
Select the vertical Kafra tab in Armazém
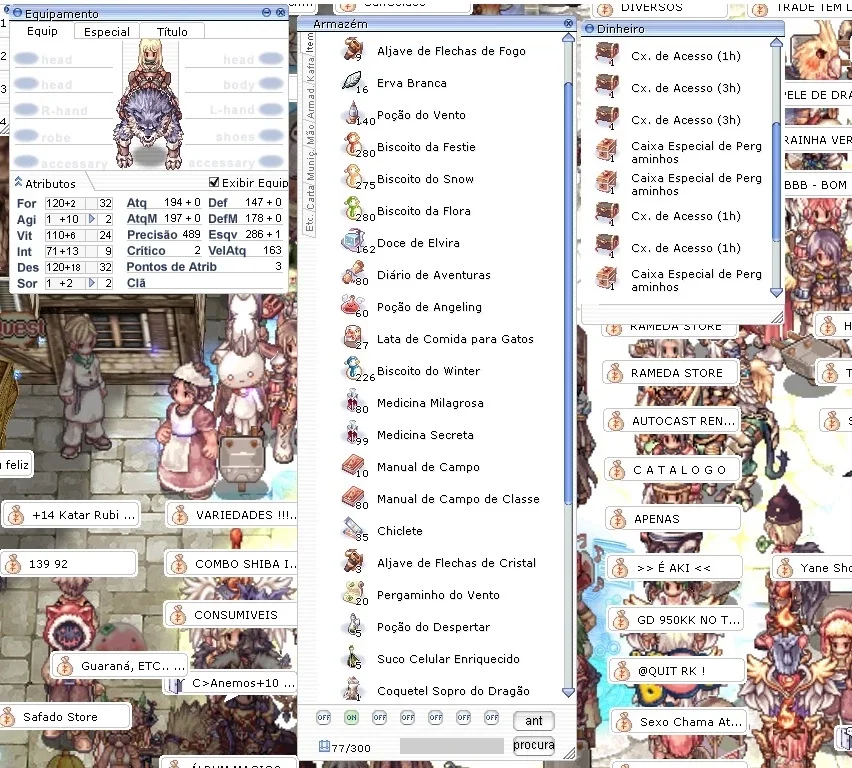309,67
